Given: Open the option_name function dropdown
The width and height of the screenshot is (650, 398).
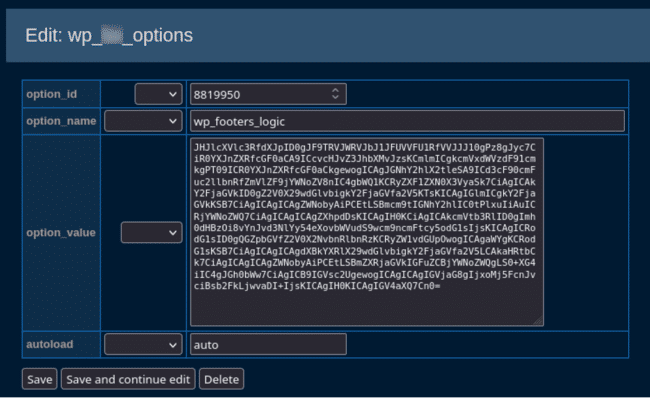Looking at the screenshot, I should click(143, 121).
